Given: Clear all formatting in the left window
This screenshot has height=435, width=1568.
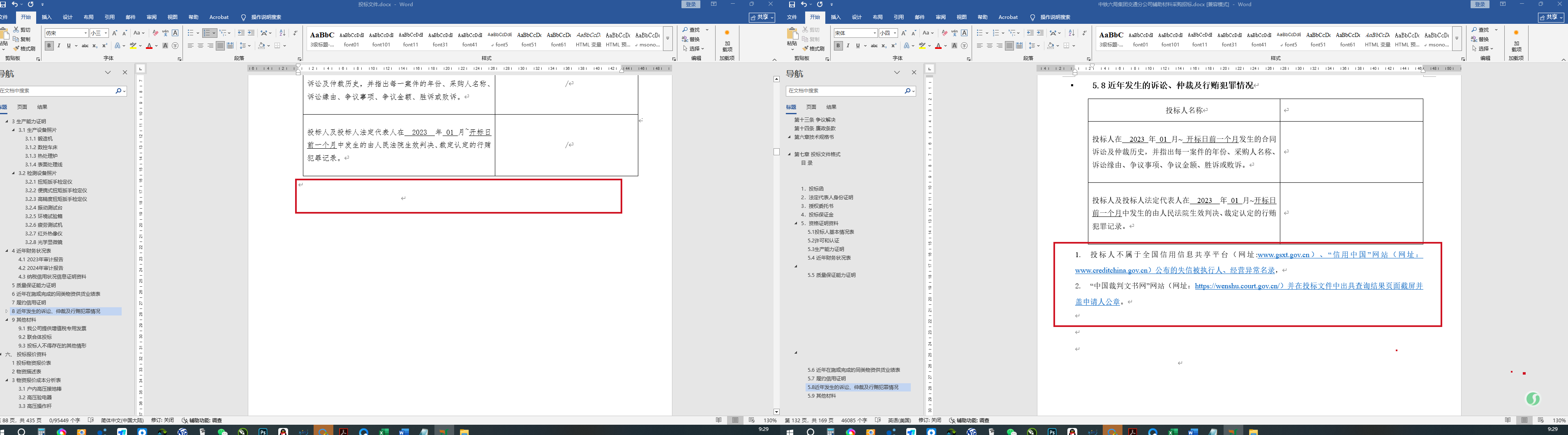Looking at the screenshot, I should (x=155, y=33).
